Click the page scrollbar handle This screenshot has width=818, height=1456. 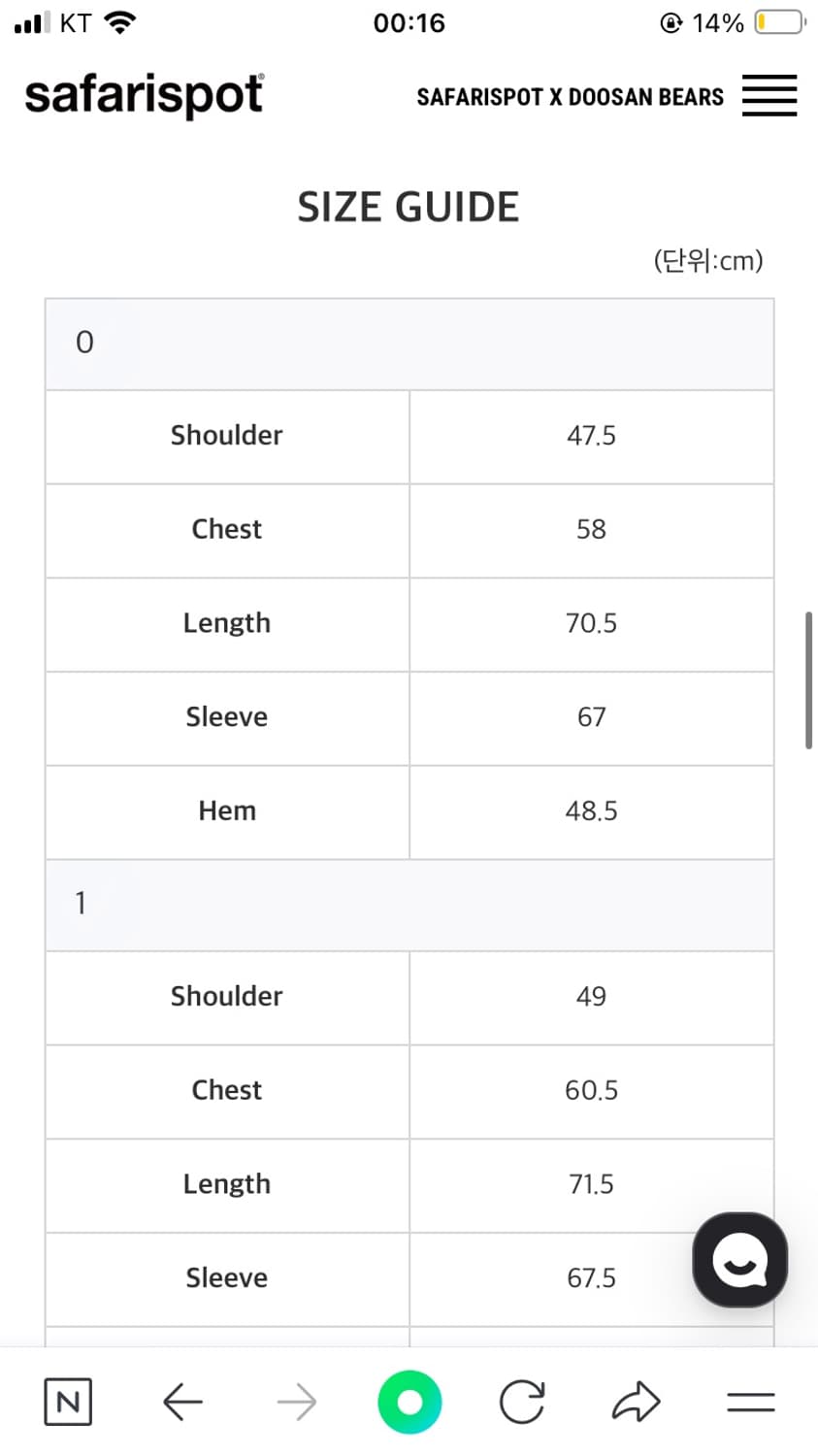pyautogui.click(x=808, y=679)
